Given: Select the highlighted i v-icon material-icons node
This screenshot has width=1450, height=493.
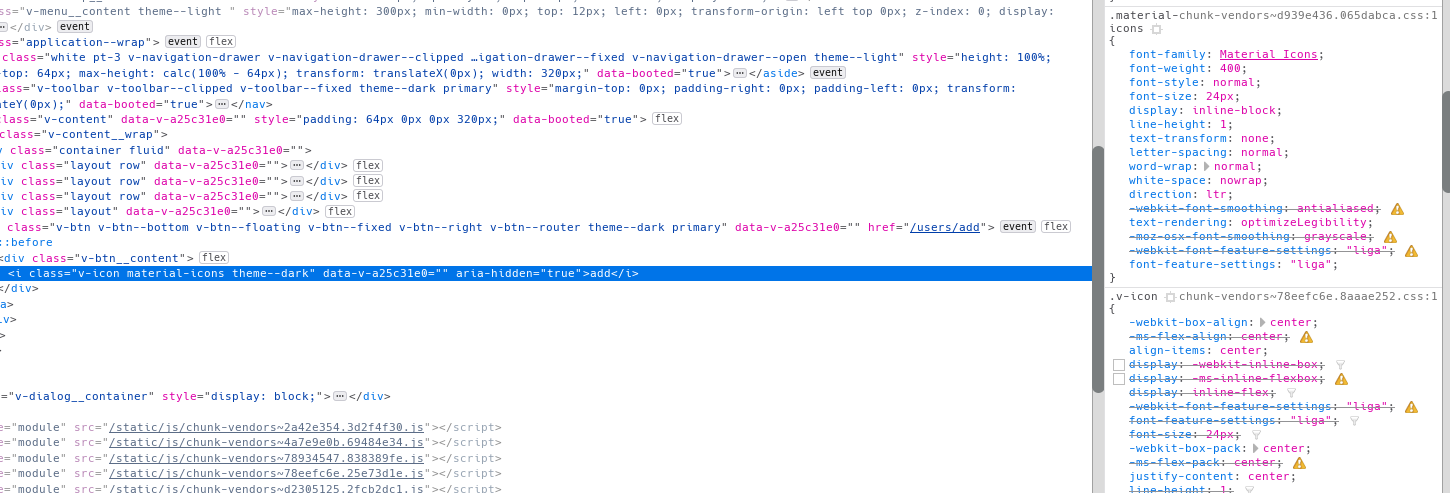Looking at the screenshot, I should click(546, 273).
